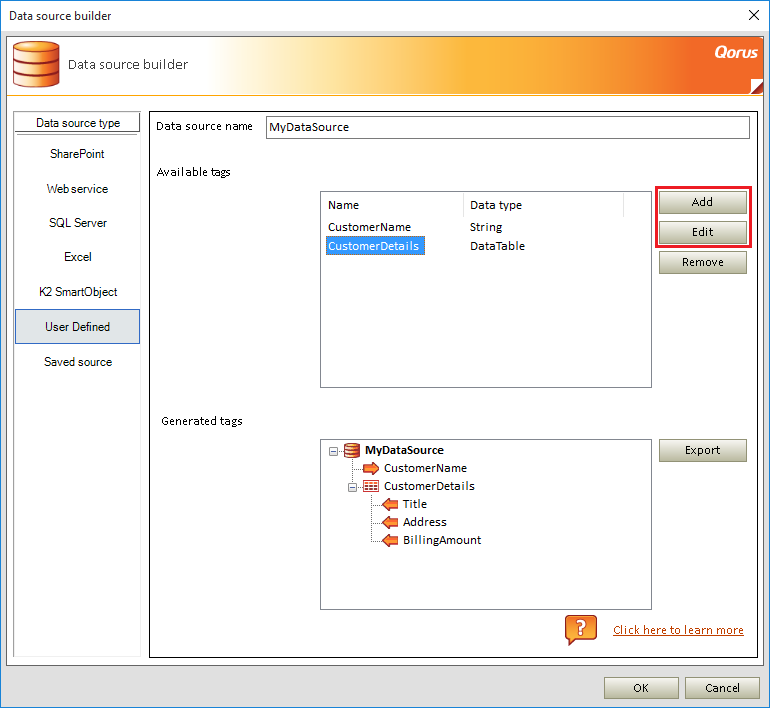Click the orange question mark help icon
This screenshot has width=770, height=708.
(581, 629)
